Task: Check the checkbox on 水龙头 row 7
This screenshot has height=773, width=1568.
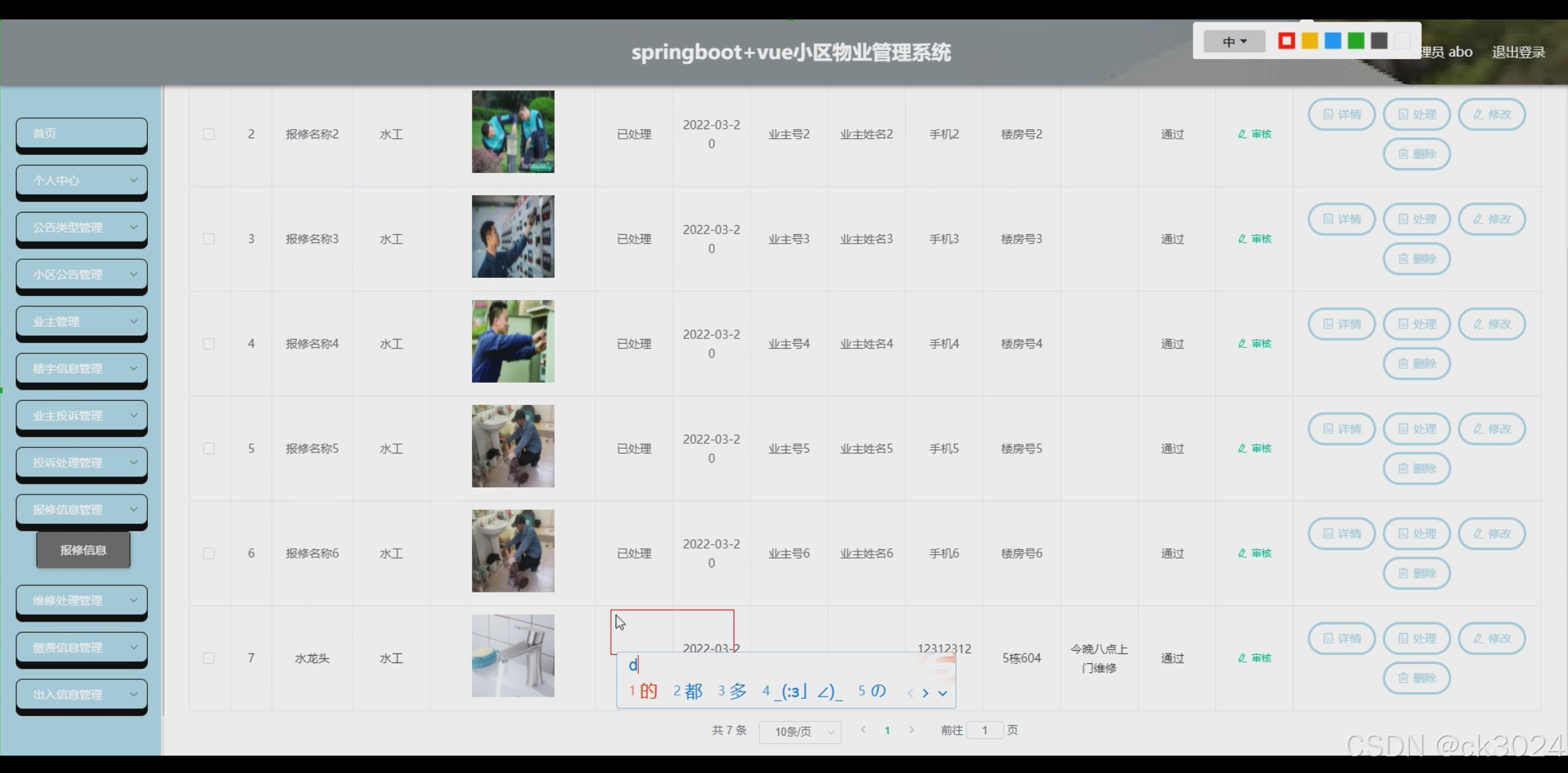Action: click(209, 658)
